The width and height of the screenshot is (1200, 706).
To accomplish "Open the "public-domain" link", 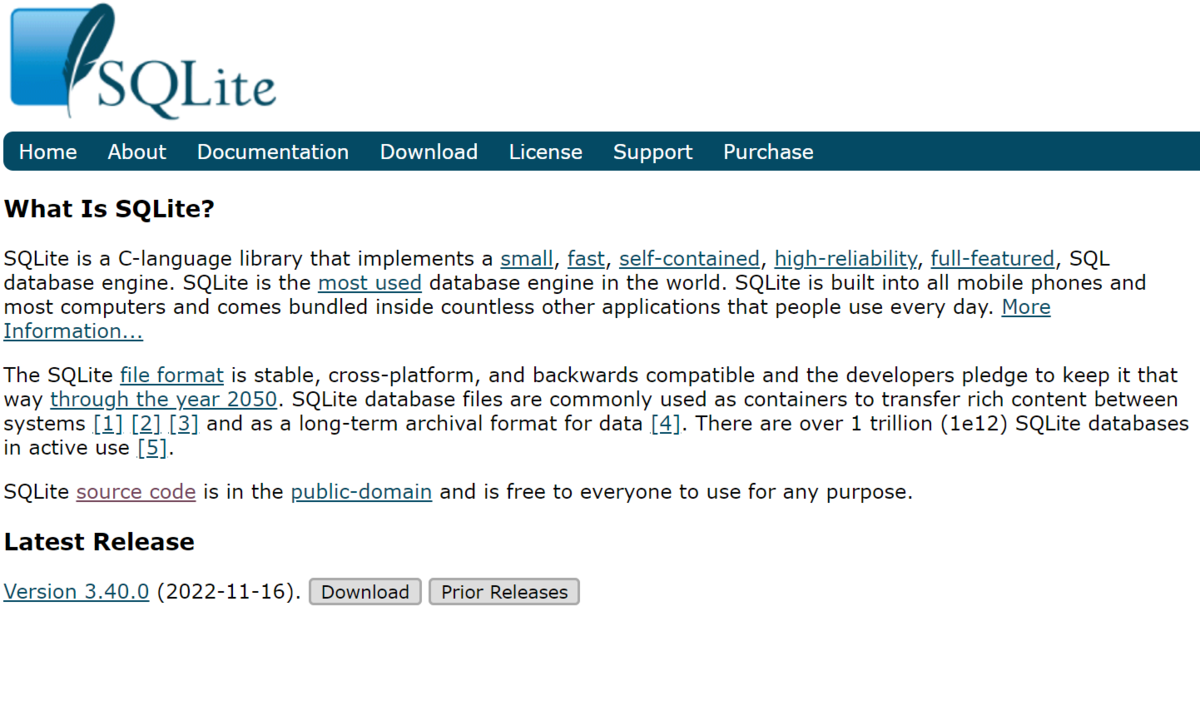I will pos(362,492).
